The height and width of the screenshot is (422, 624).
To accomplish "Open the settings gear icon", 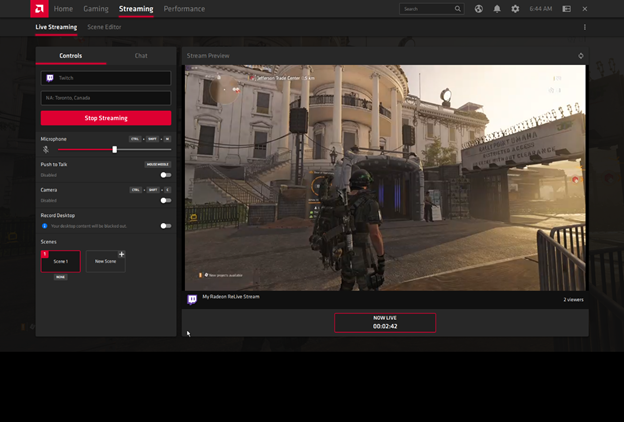I will click(515, 9).
